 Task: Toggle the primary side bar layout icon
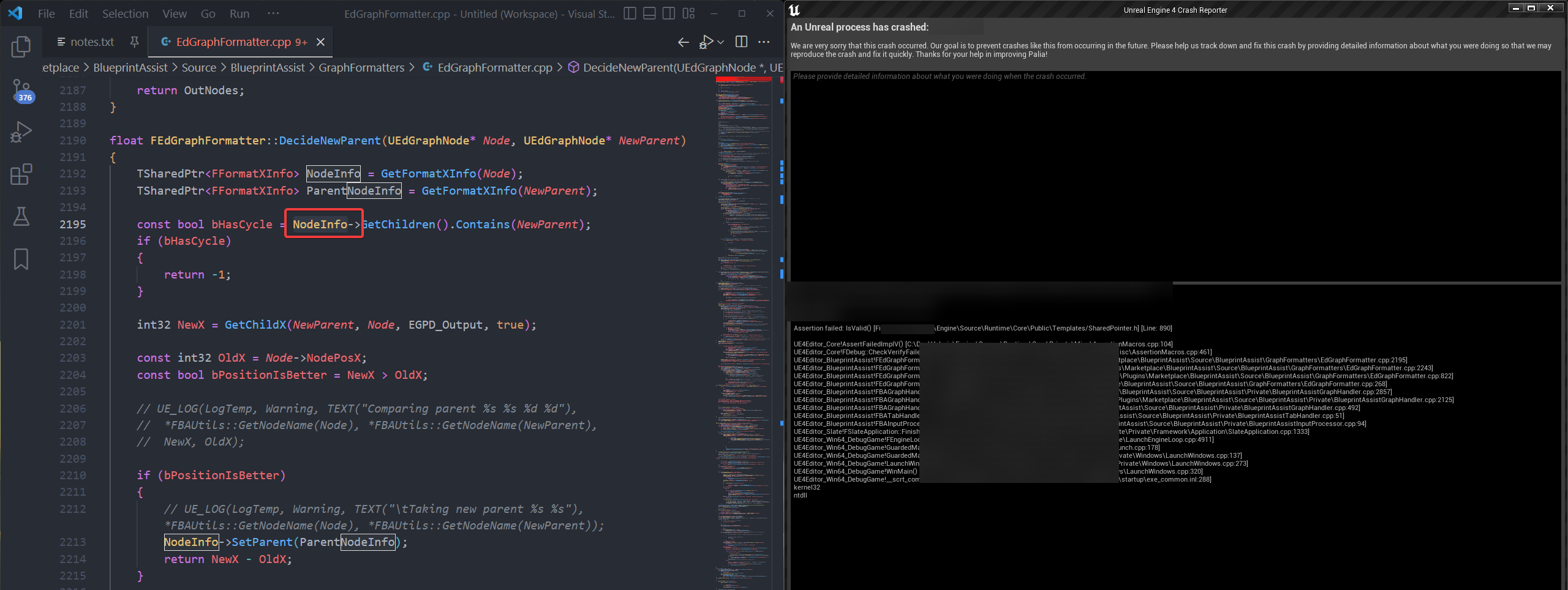point(630,13)
